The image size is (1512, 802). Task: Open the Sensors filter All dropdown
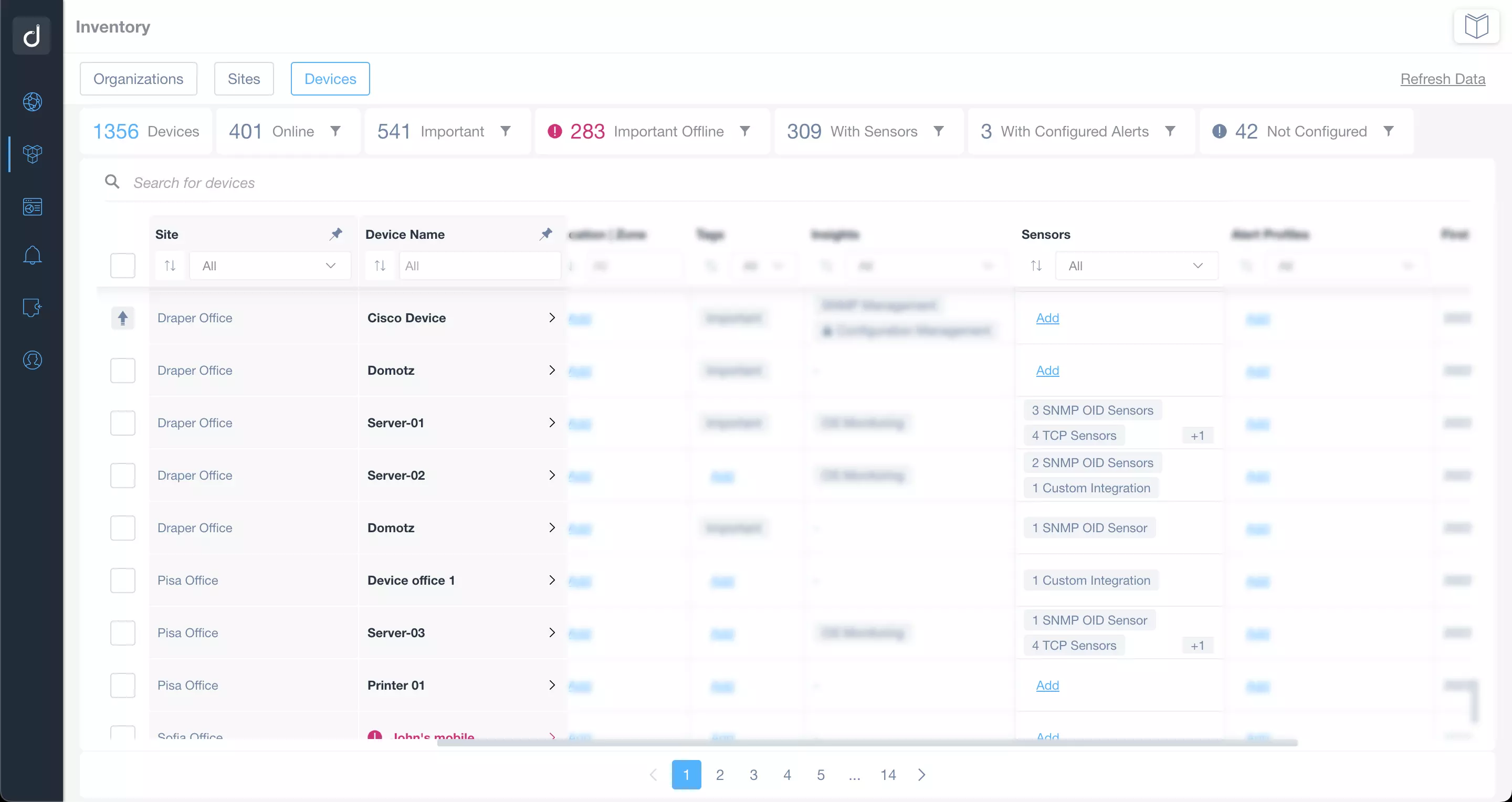coord(1136,266)
